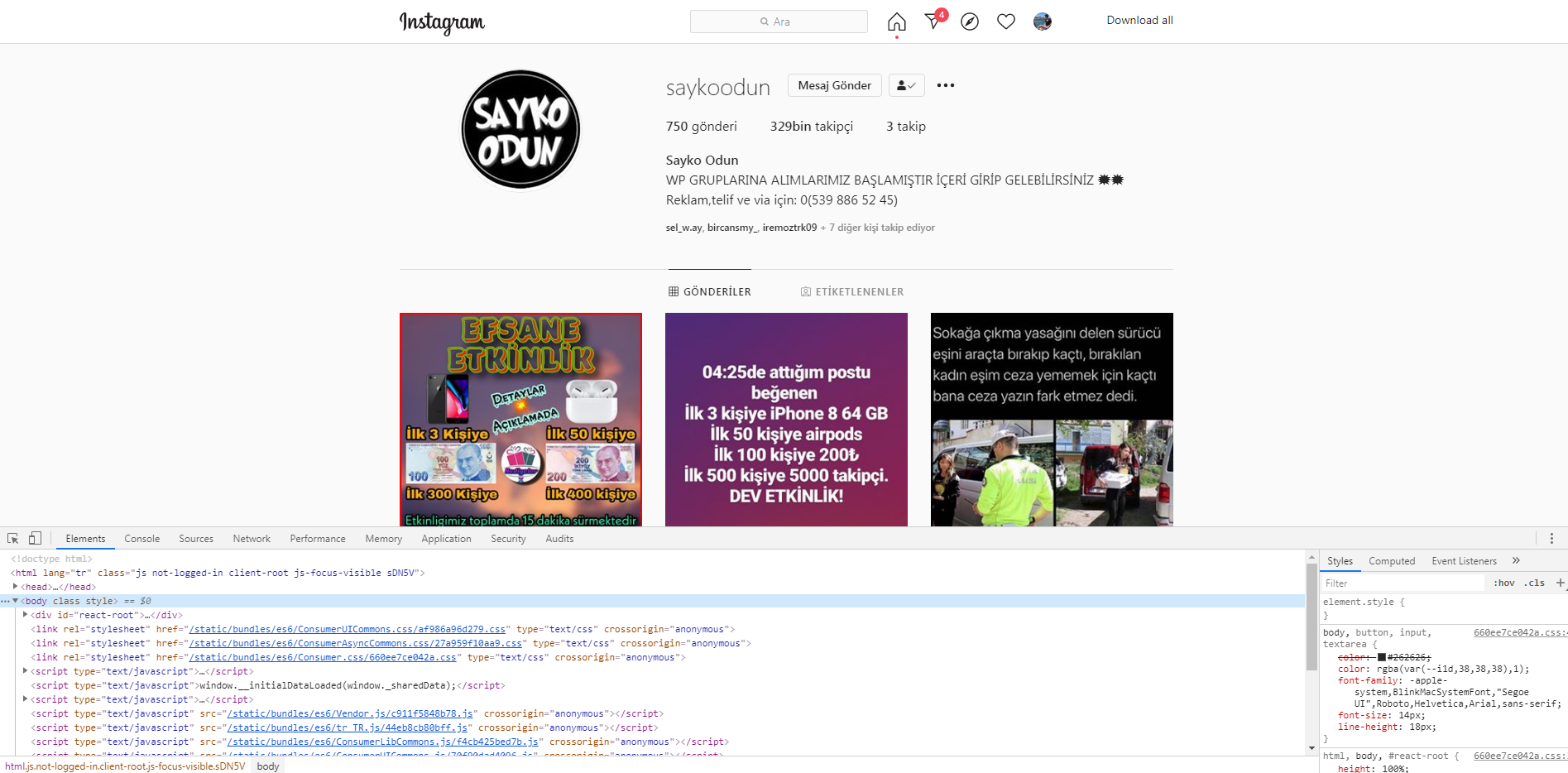Select the Computed pane tab

coord(1392,561)
